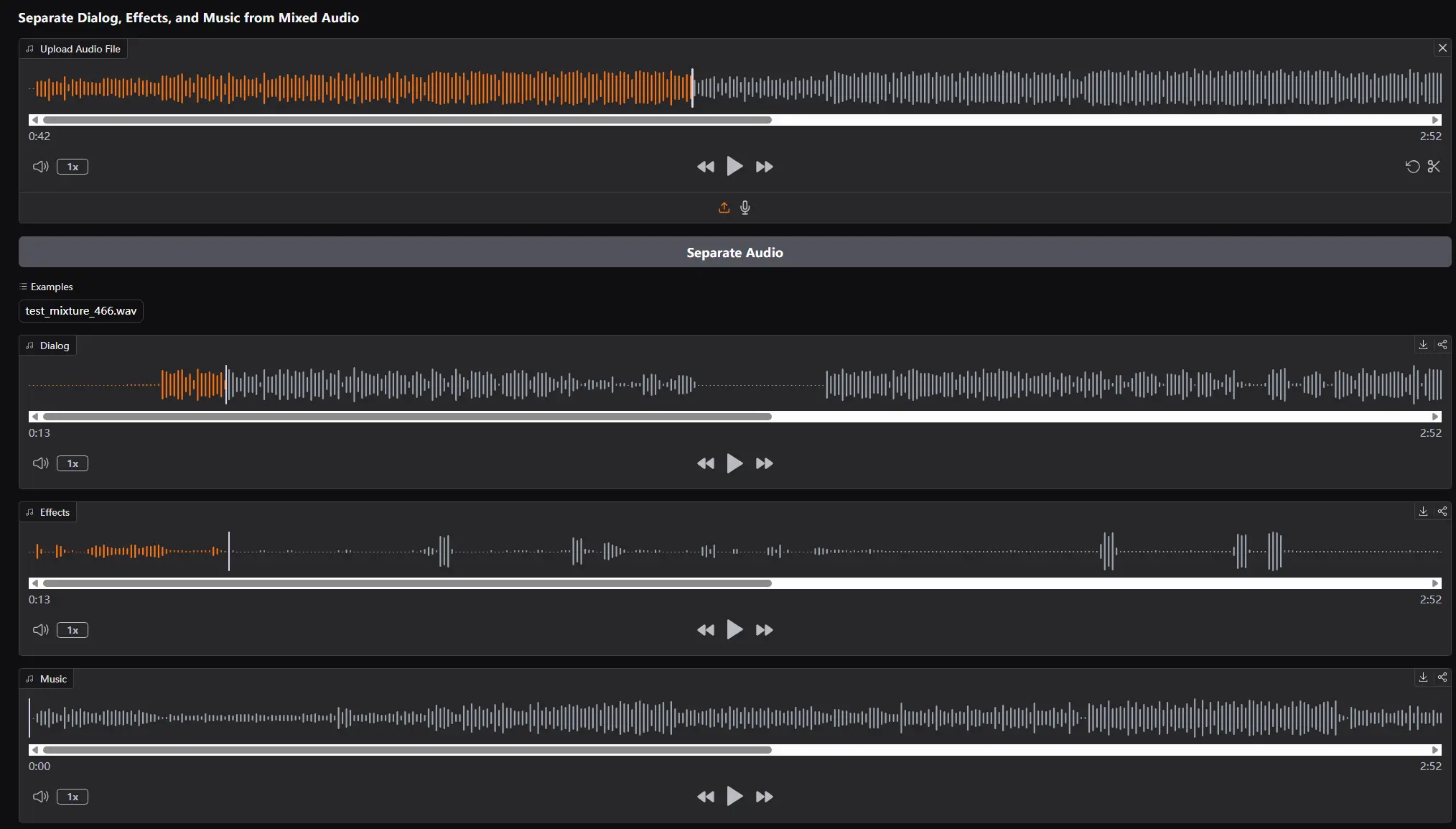Rewind the Music track
Viewport: 1456px width, 829px height.
pos(706,797)
